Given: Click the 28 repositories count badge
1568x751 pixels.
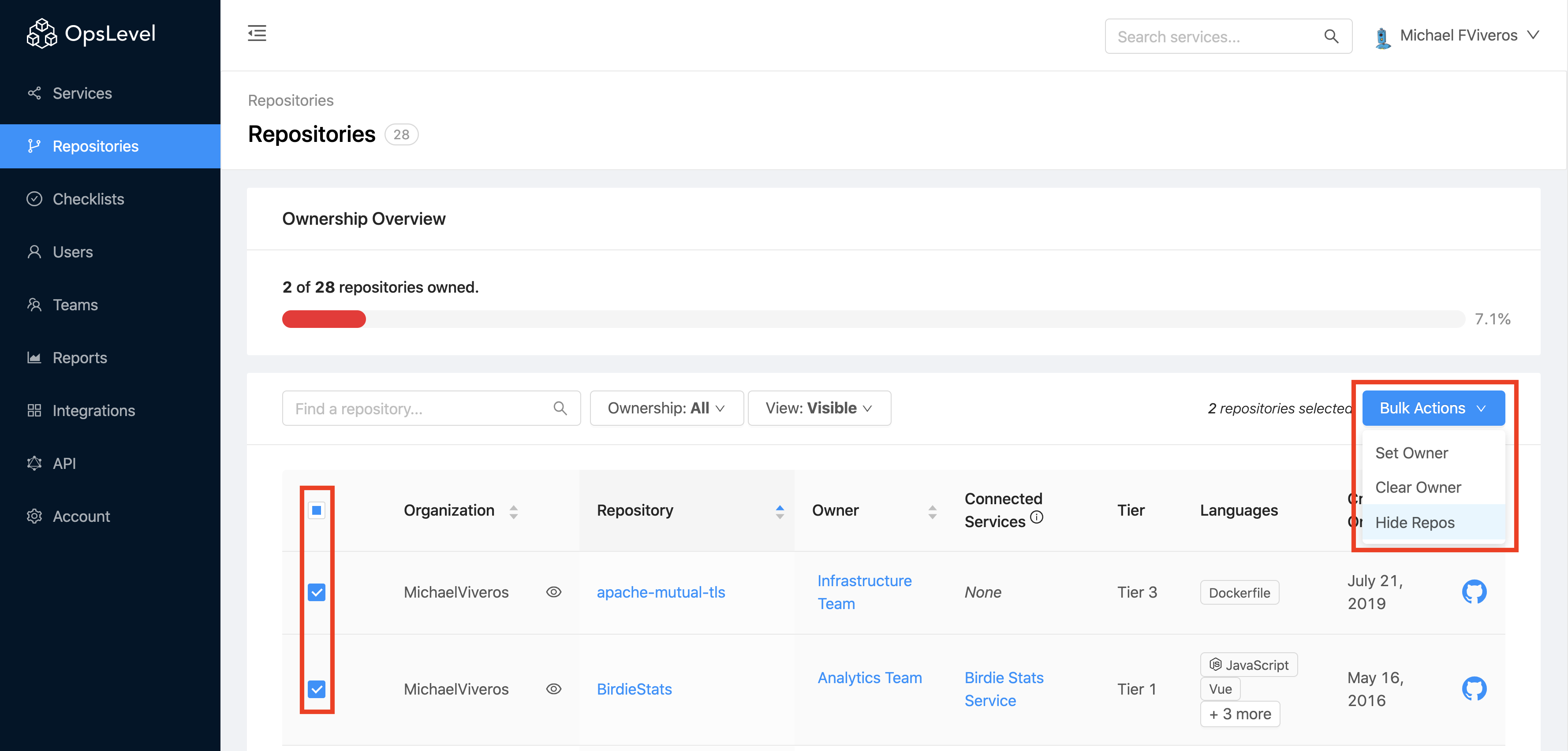Looking at the screenshot, I should pyautogui.click(x=401, y=134).
